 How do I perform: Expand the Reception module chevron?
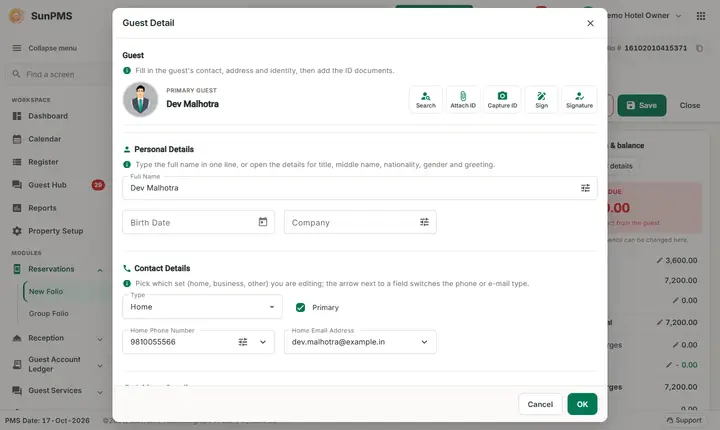[x=100, y=339]
